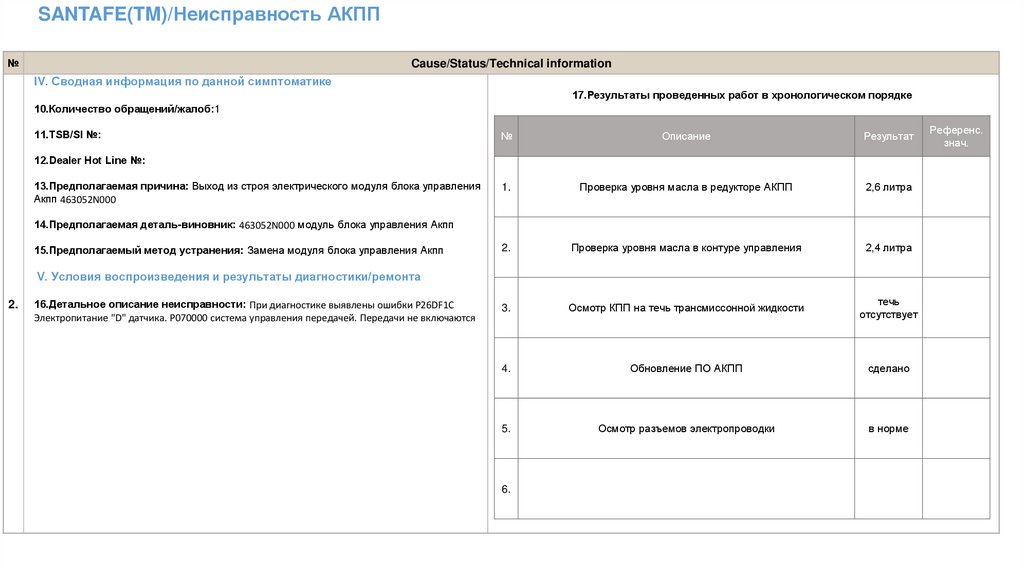Select cell 'Осмотр КПП на течь трансмиссонной жидкости'
Image resolution: width=1024 pixels, height=574 pixels.
[686, 308]
